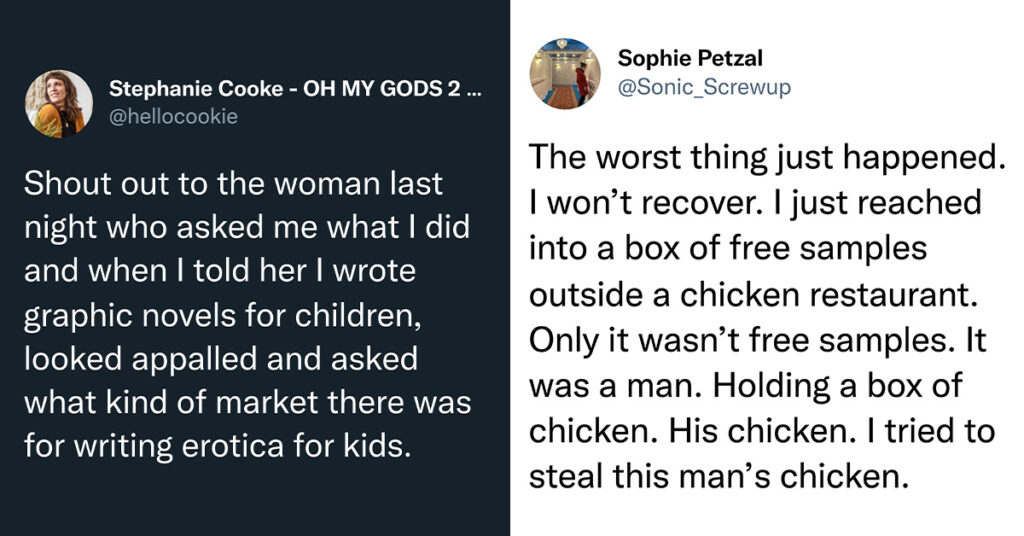
Task: Open Sophie Petzal's profile avatar
Action: pos(565,73)
